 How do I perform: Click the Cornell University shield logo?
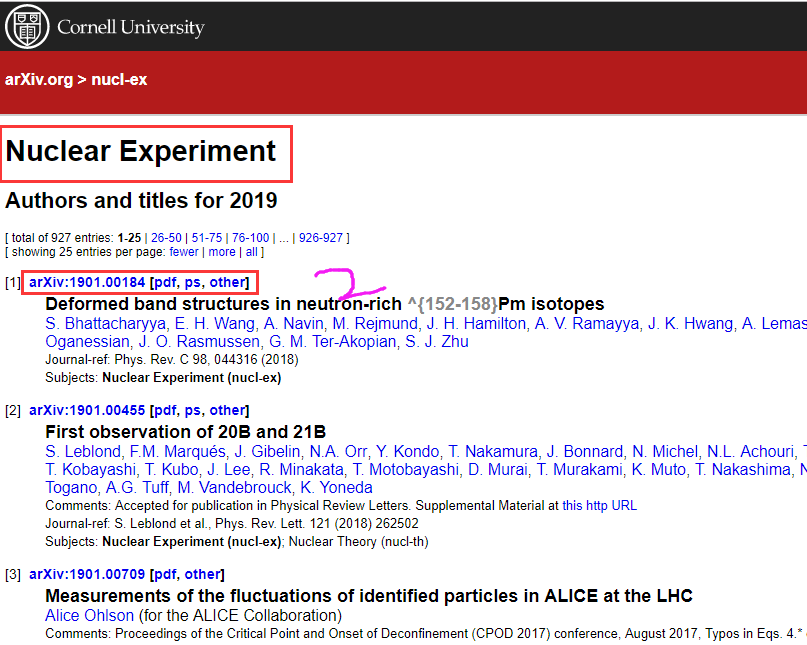coord(26,26)
